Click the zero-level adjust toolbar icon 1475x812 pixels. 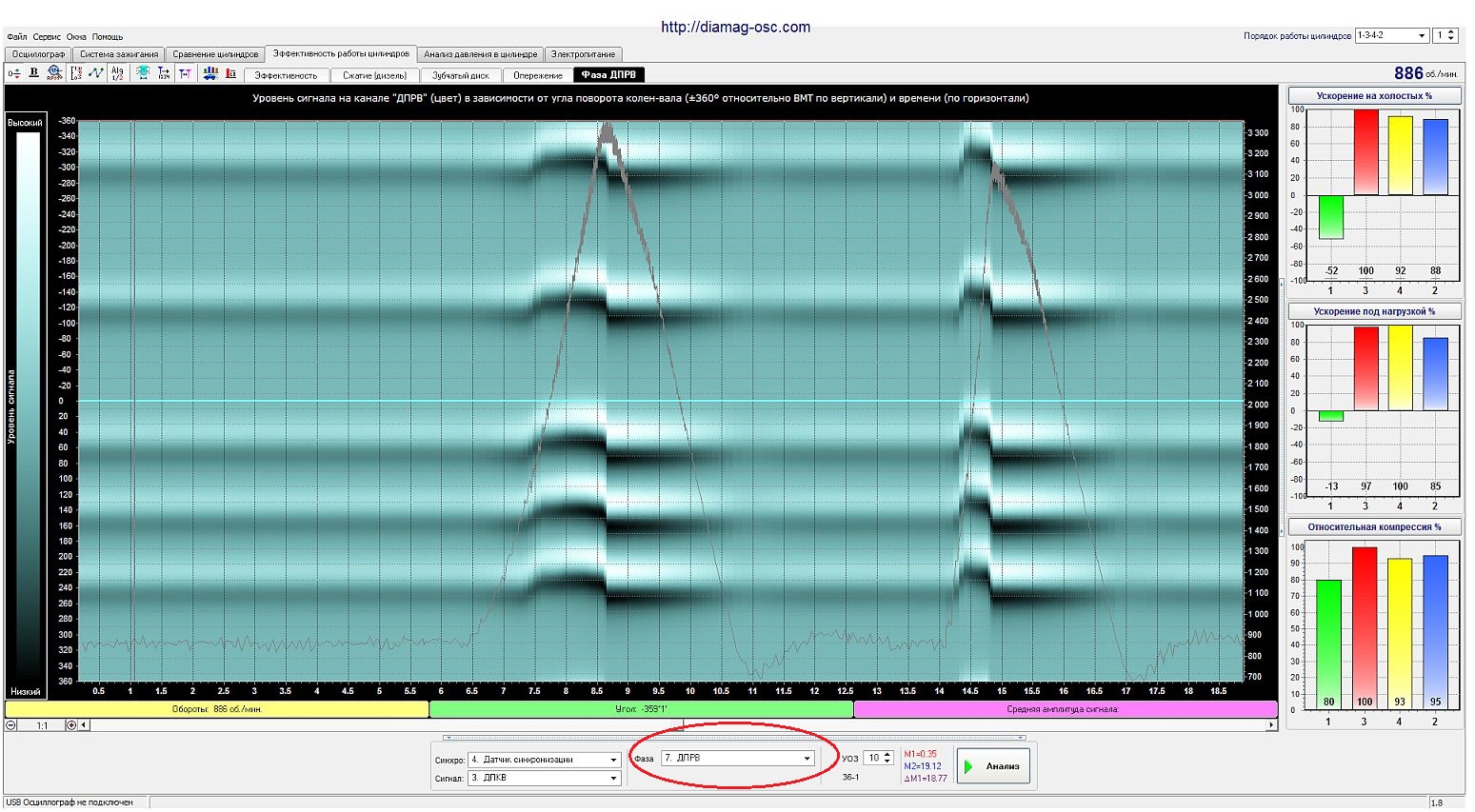[x=14, y=73]
